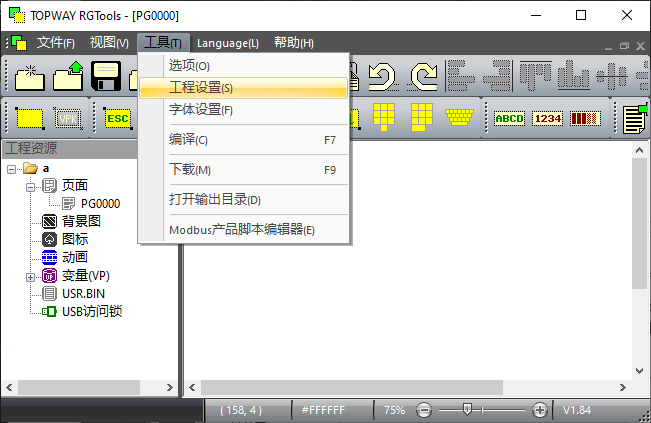Click the canvas horizontal scroll right arrow
Image resolution: width=651 pixels, height=423 pixels.
(x=622, y=387)
